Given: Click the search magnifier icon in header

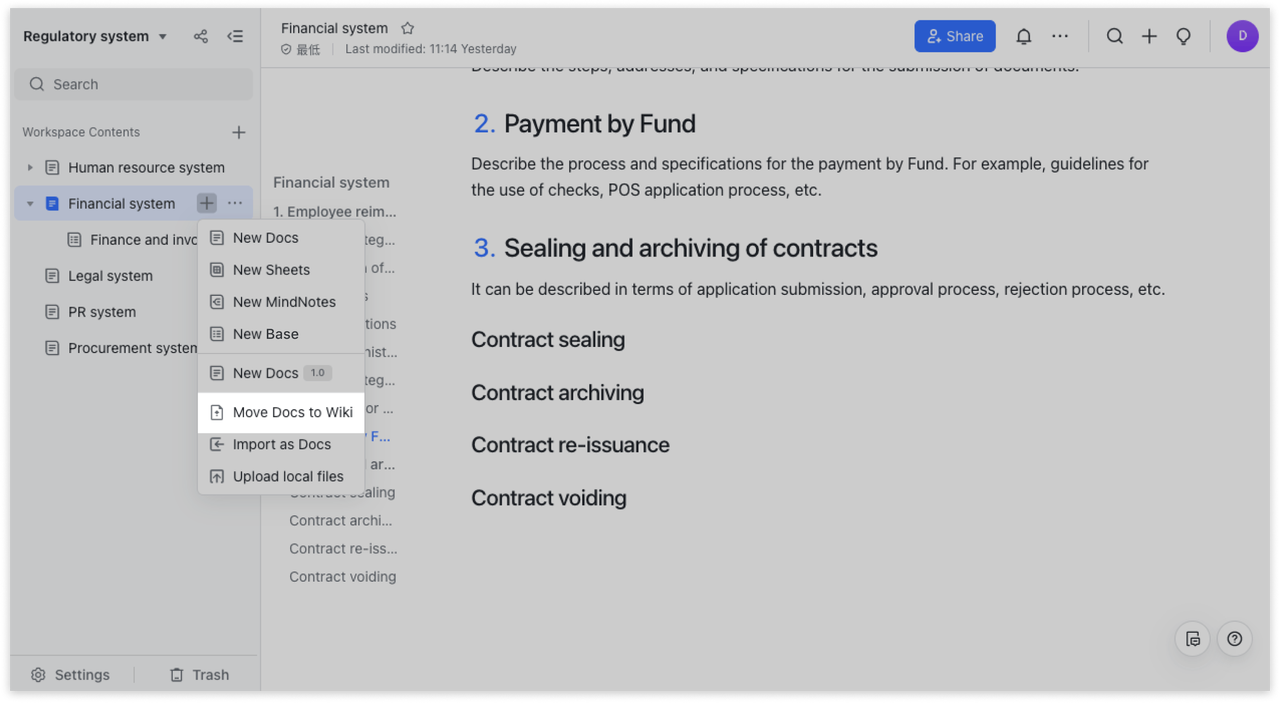Looking at the screenshot, I should 1114,36.
